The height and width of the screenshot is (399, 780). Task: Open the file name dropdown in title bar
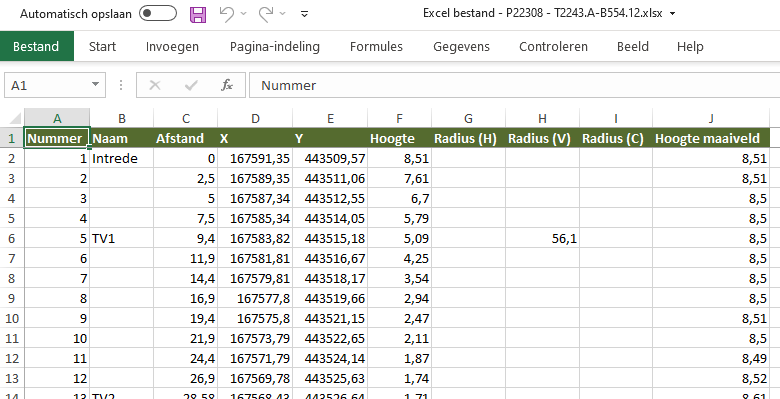[673, 14]
